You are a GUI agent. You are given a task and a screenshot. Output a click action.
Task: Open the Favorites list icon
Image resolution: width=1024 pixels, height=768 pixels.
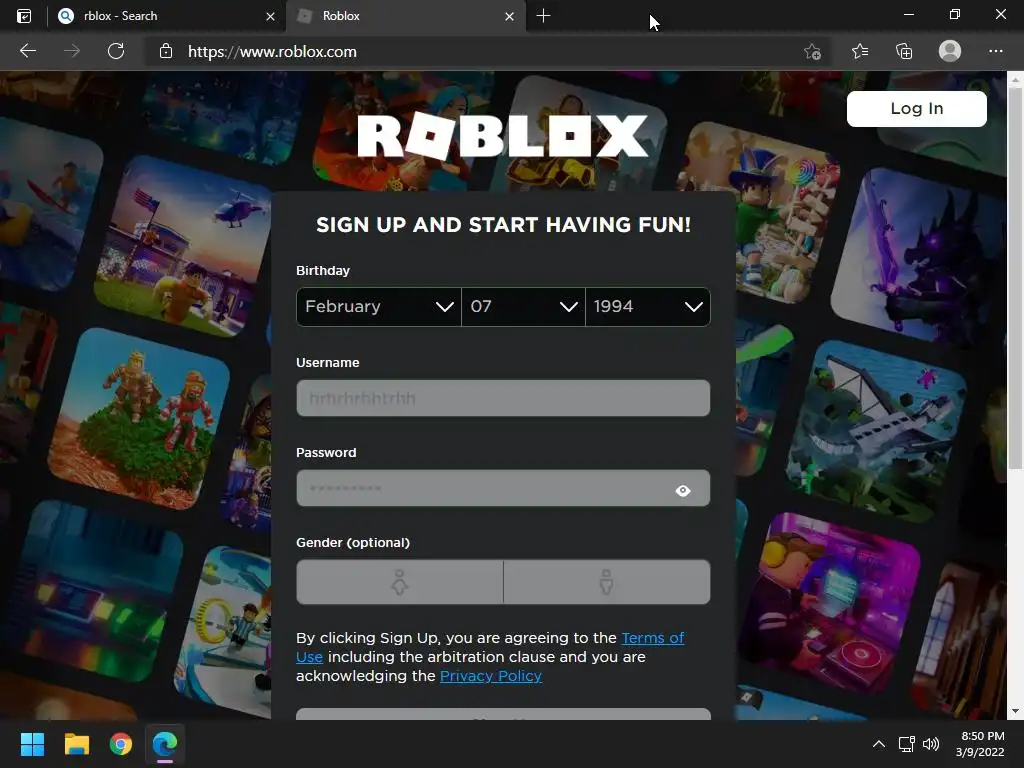[860, 51]
